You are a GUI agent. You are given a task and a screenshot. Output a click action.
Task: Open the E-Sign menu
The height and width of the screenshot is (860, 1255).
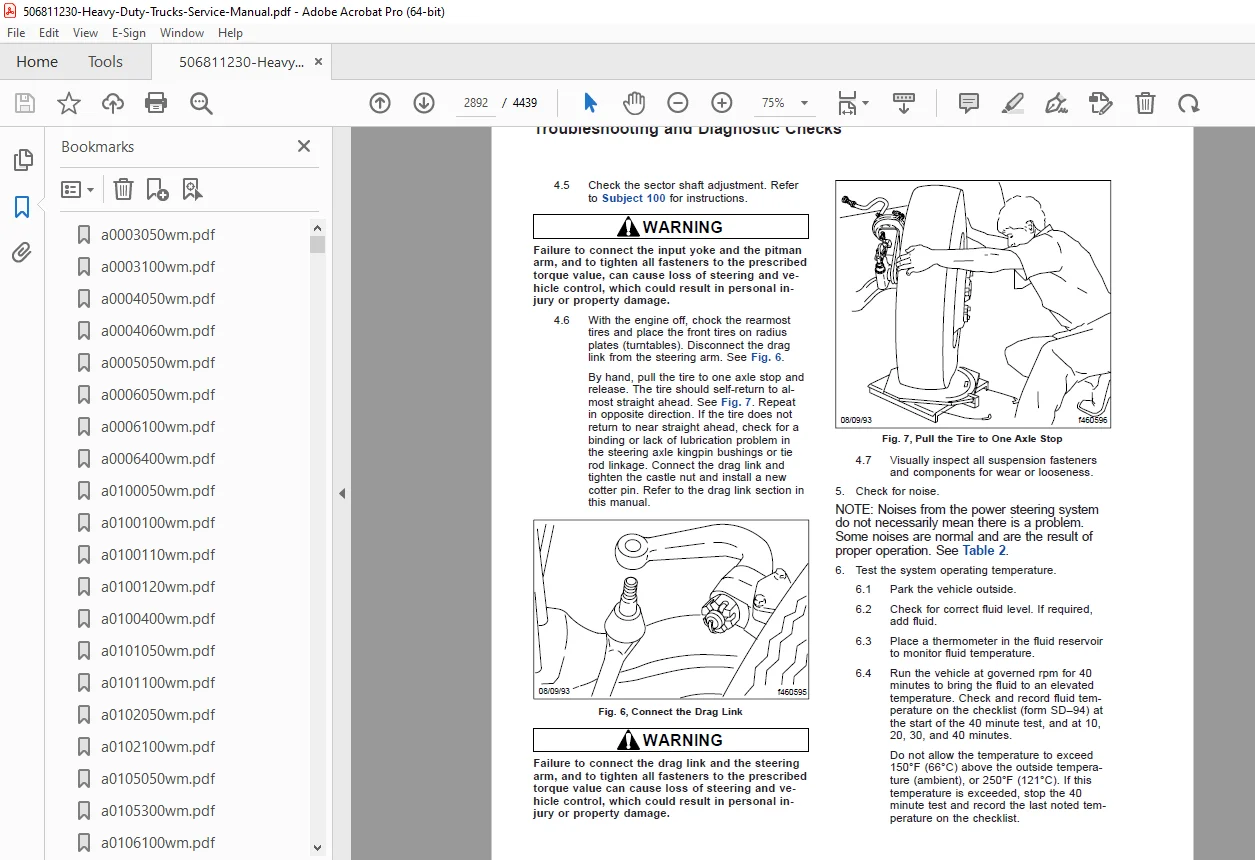tap(129, 33)
